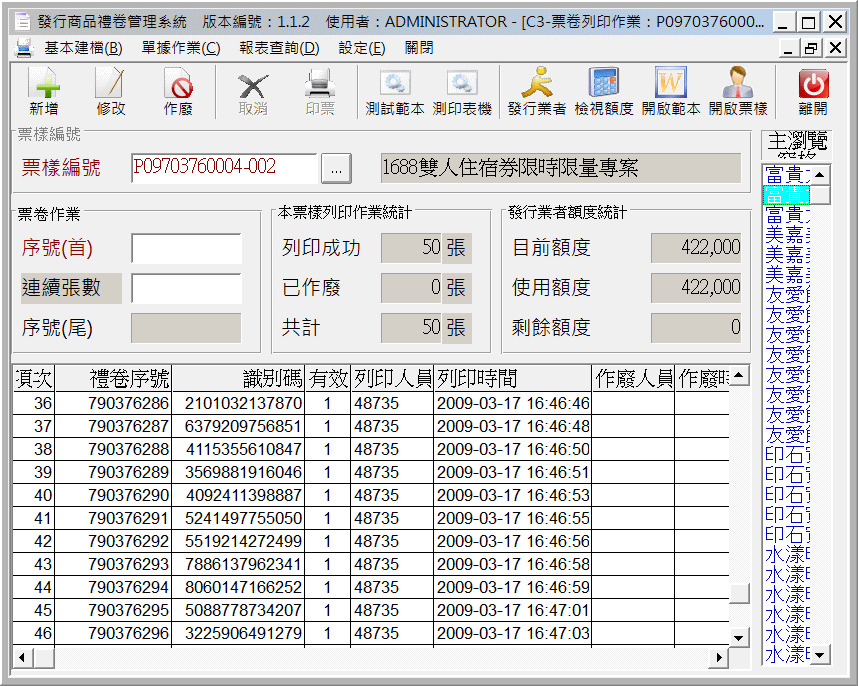Click the table horizontal scrollbar right arrow
The image size is (858, 686).
718,657
